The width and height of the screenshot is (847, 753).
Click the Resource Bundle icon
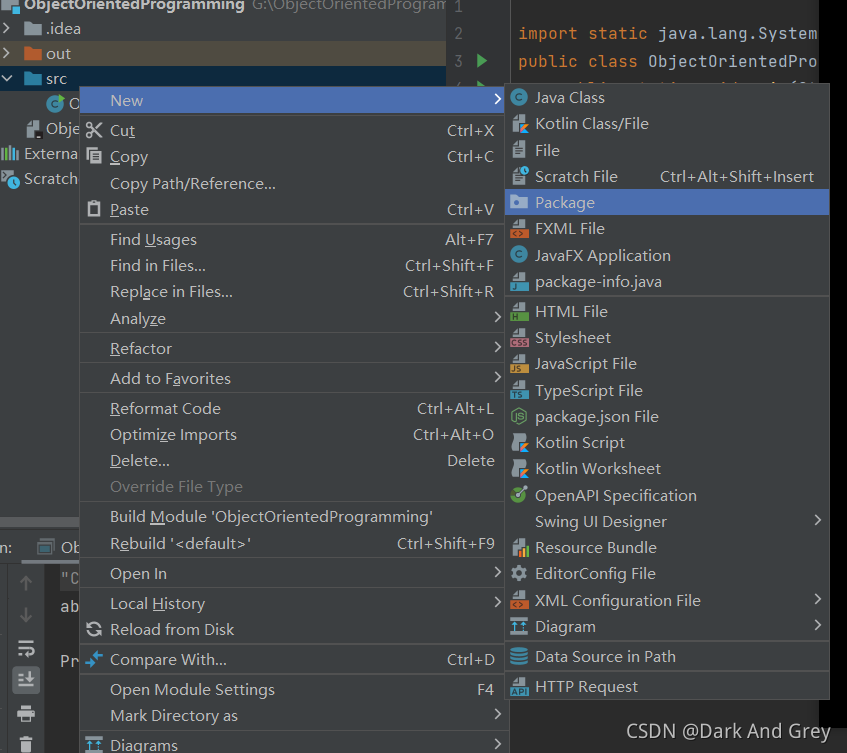coord(520,547)
